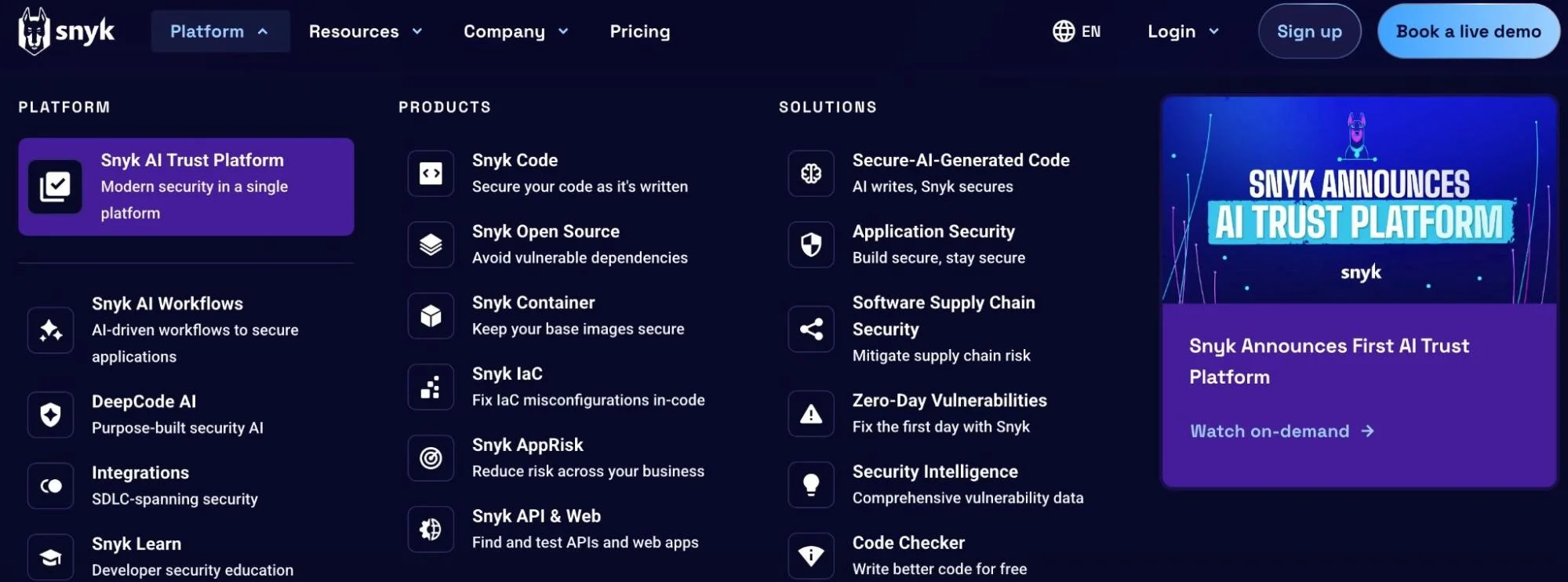Expand the Company dropdown
Screen dimensions: 1568x582
(x=516, y=31)
